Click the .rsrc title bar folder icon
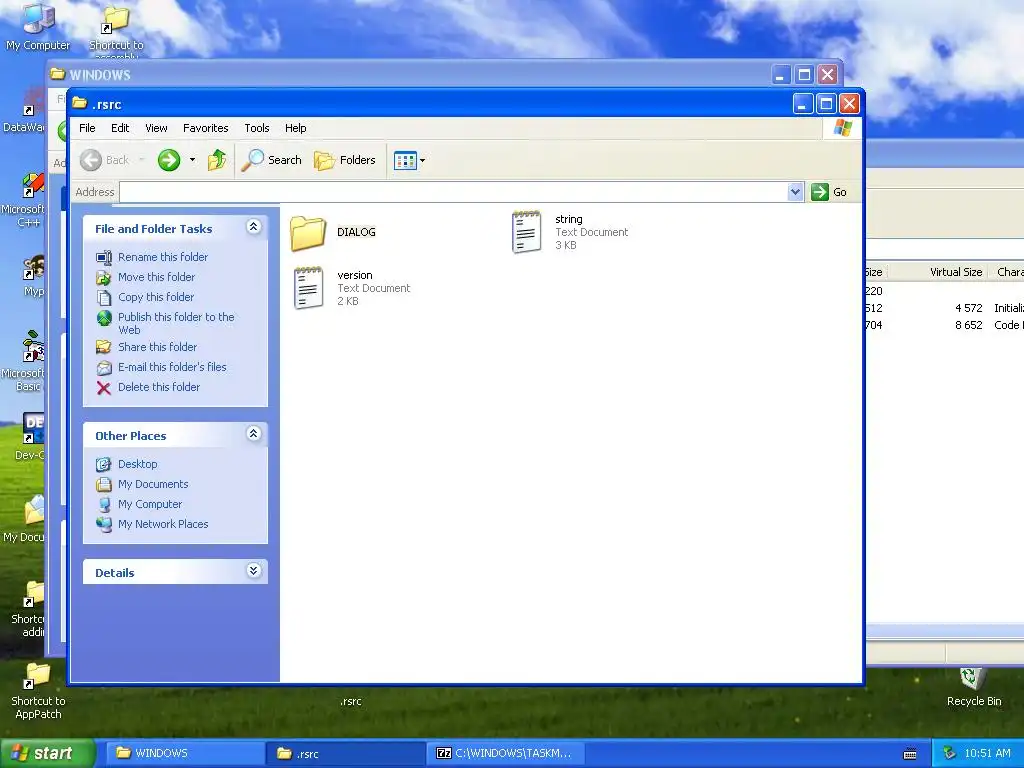This screenshot has width=1024, height=768. 80,103
